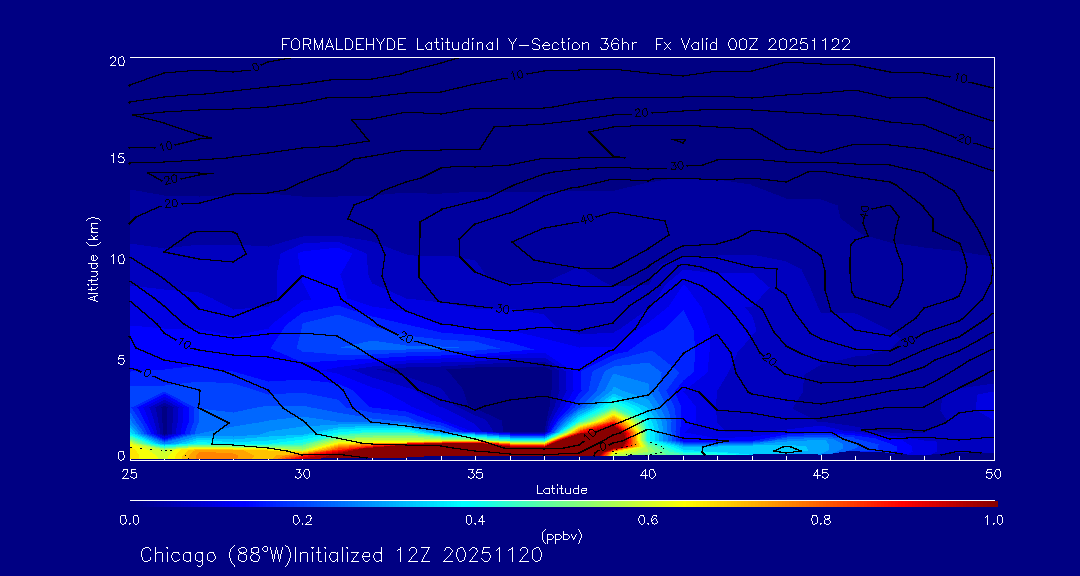Click the 1.0 colorbar tick label
The image size is (1080, 576).
(994, 519)
